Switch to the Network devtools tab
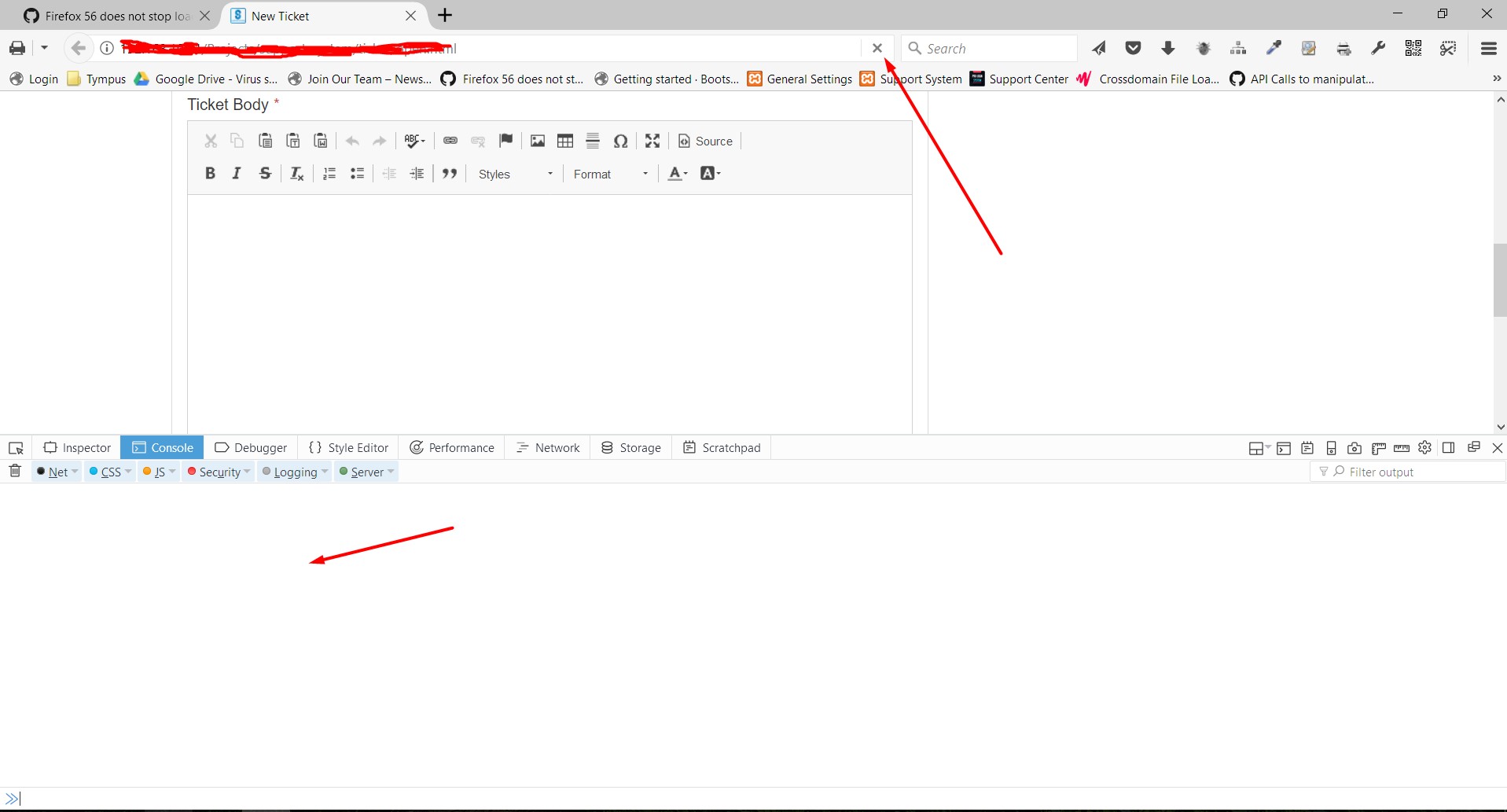 point(548,447)
